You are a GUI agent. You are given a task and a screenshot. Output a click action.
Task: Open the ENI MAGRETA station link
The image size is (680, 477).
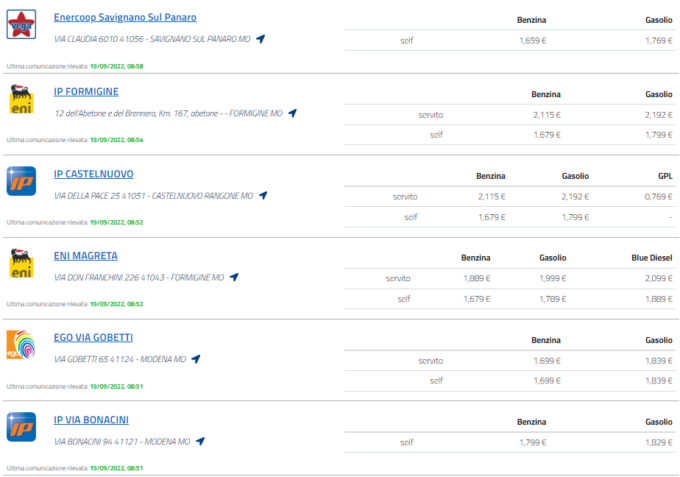tap(85, 256)
